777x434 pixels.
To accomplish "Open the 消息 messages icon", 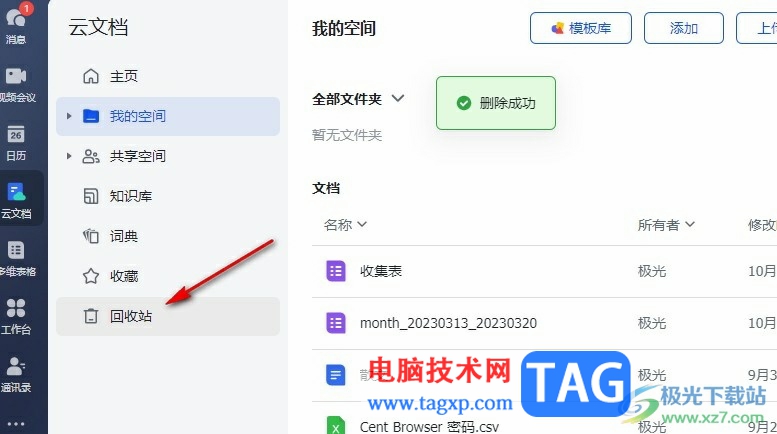I will coord(15,24).
